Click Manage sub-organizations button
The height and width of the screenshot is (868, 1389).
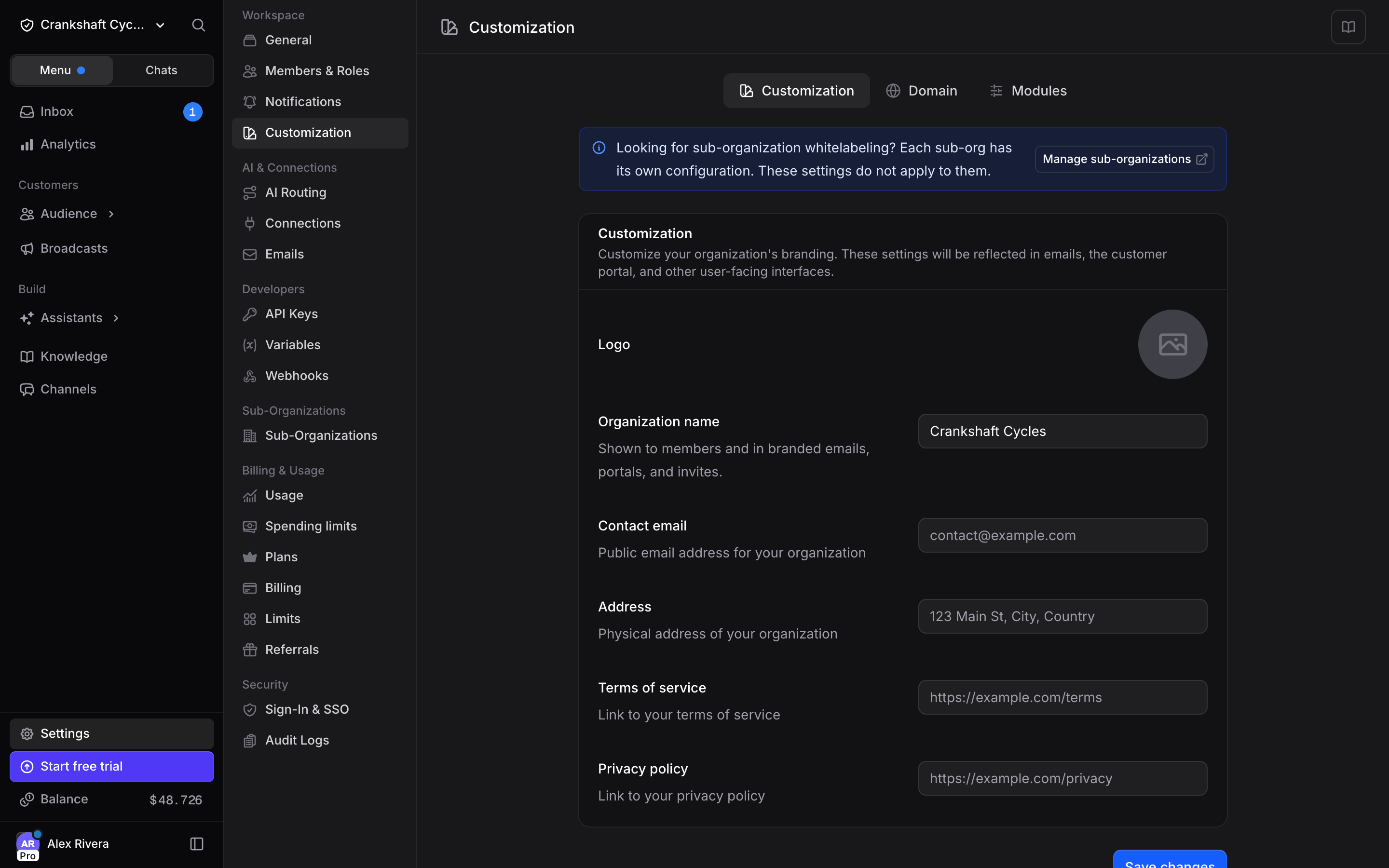[x=1124, y=159]
